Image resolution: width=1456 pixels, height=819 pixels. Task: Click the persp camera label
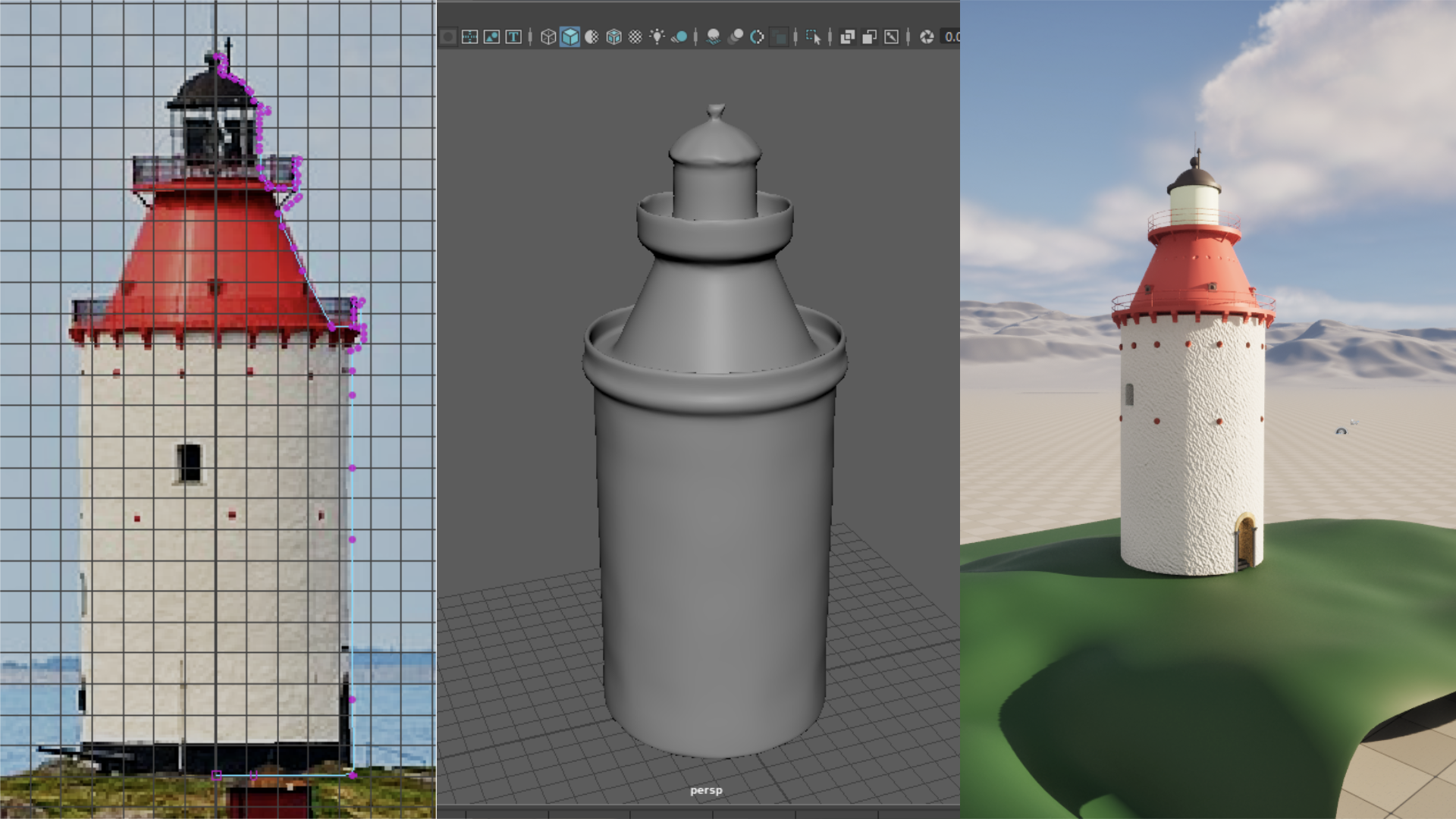click(x=706, y=790)
